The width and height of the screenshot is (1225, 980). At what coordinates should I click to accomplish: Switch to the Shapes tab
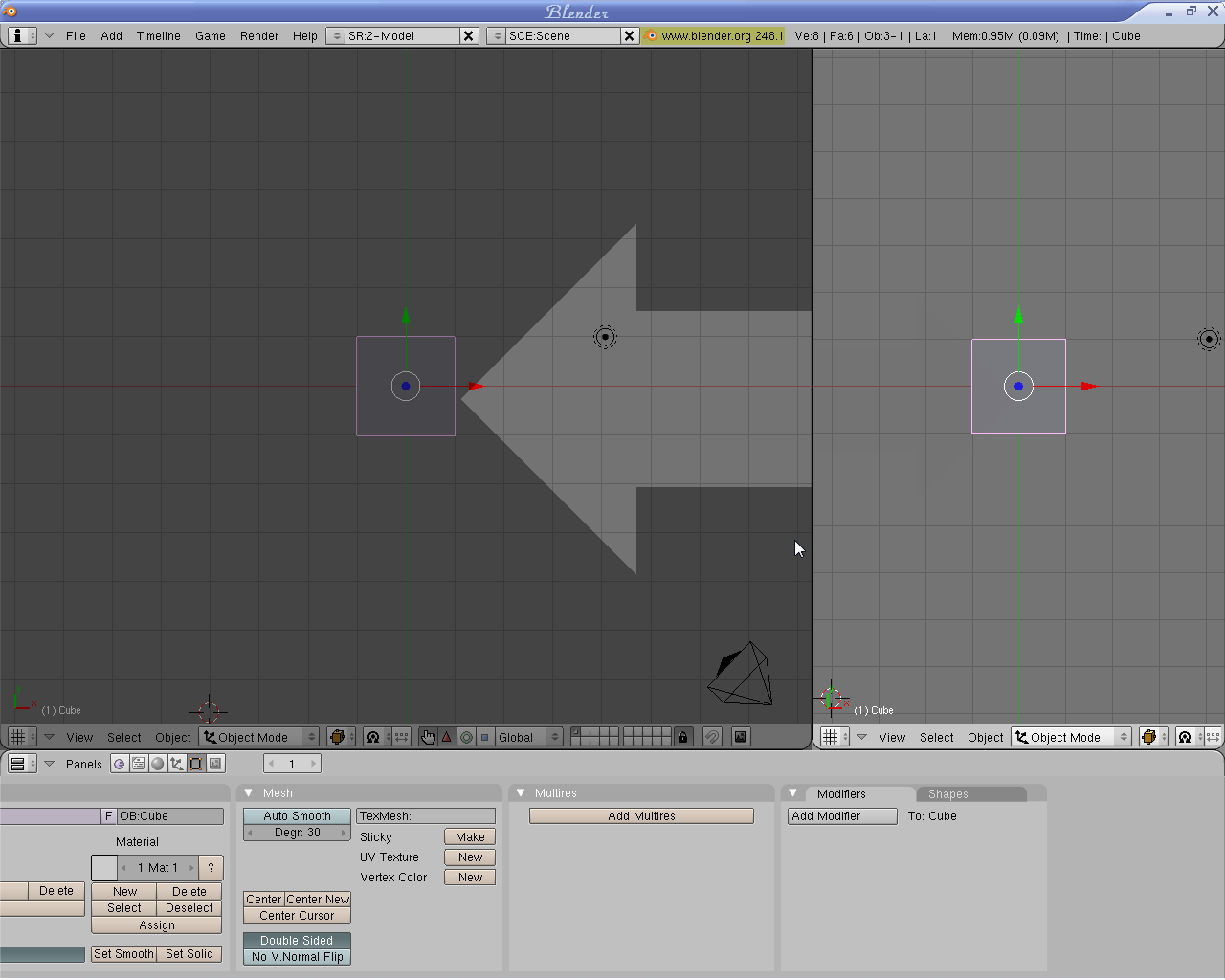(x=947, y=794)
